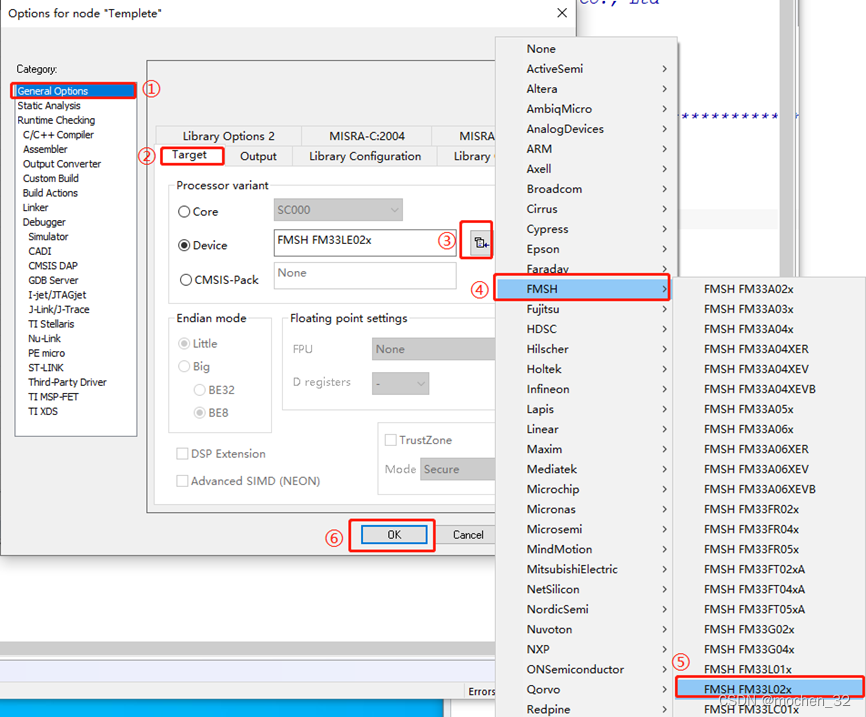Open the Infineon vendor entry
The width and height of the screenshot is (866, 717).
tap(586, 389)
